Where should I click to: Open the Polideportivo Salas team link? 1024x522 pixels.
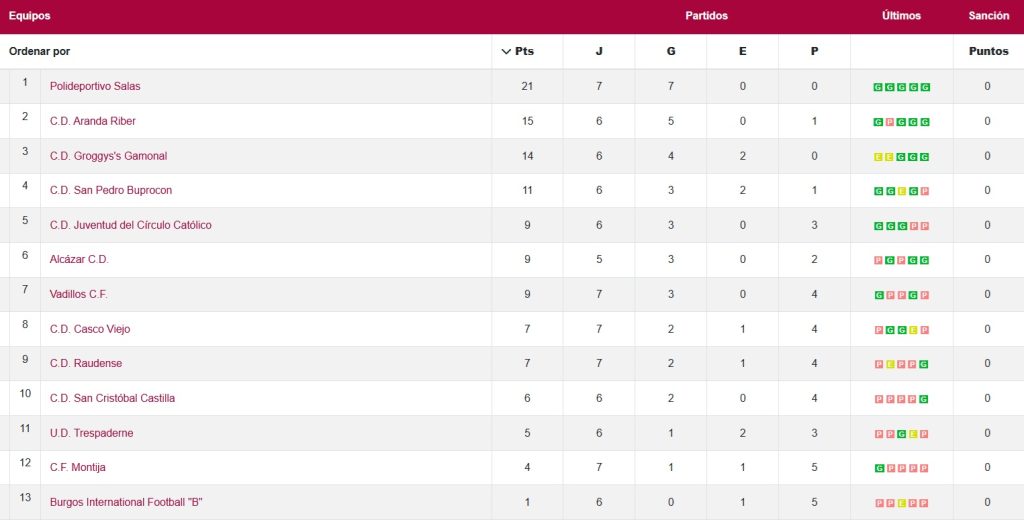point(95,86)
